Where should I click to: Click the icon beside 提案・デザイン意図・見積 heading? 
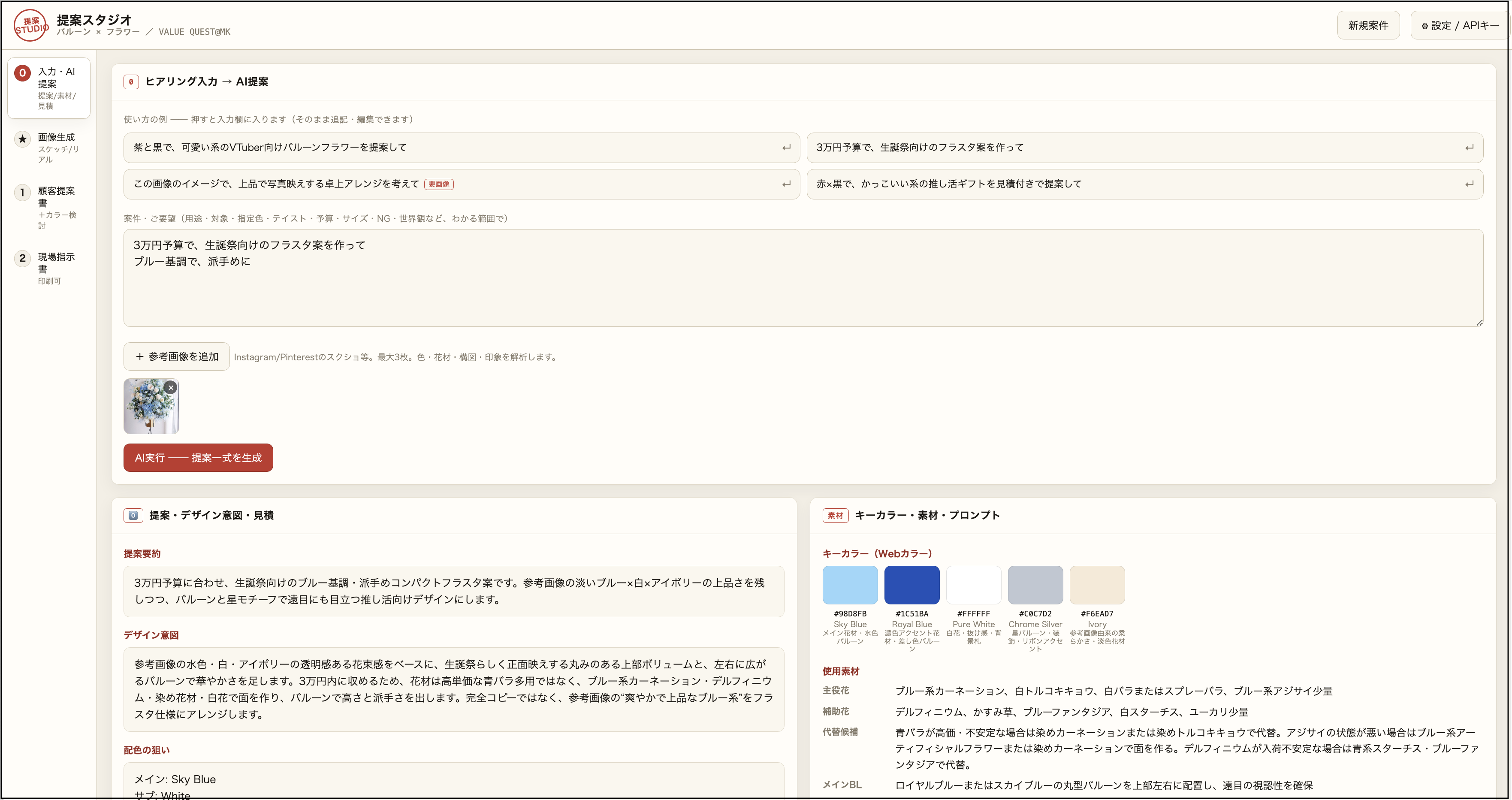133,515
